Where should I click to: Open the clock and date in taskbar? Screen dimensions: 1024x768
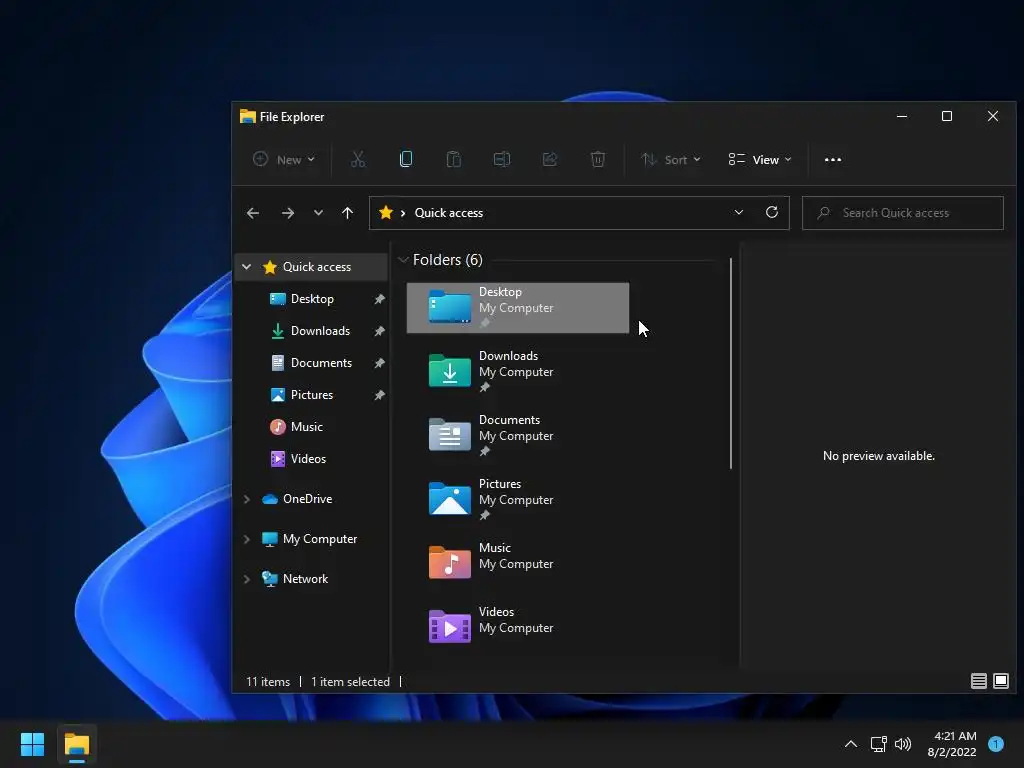coord(952,744)
